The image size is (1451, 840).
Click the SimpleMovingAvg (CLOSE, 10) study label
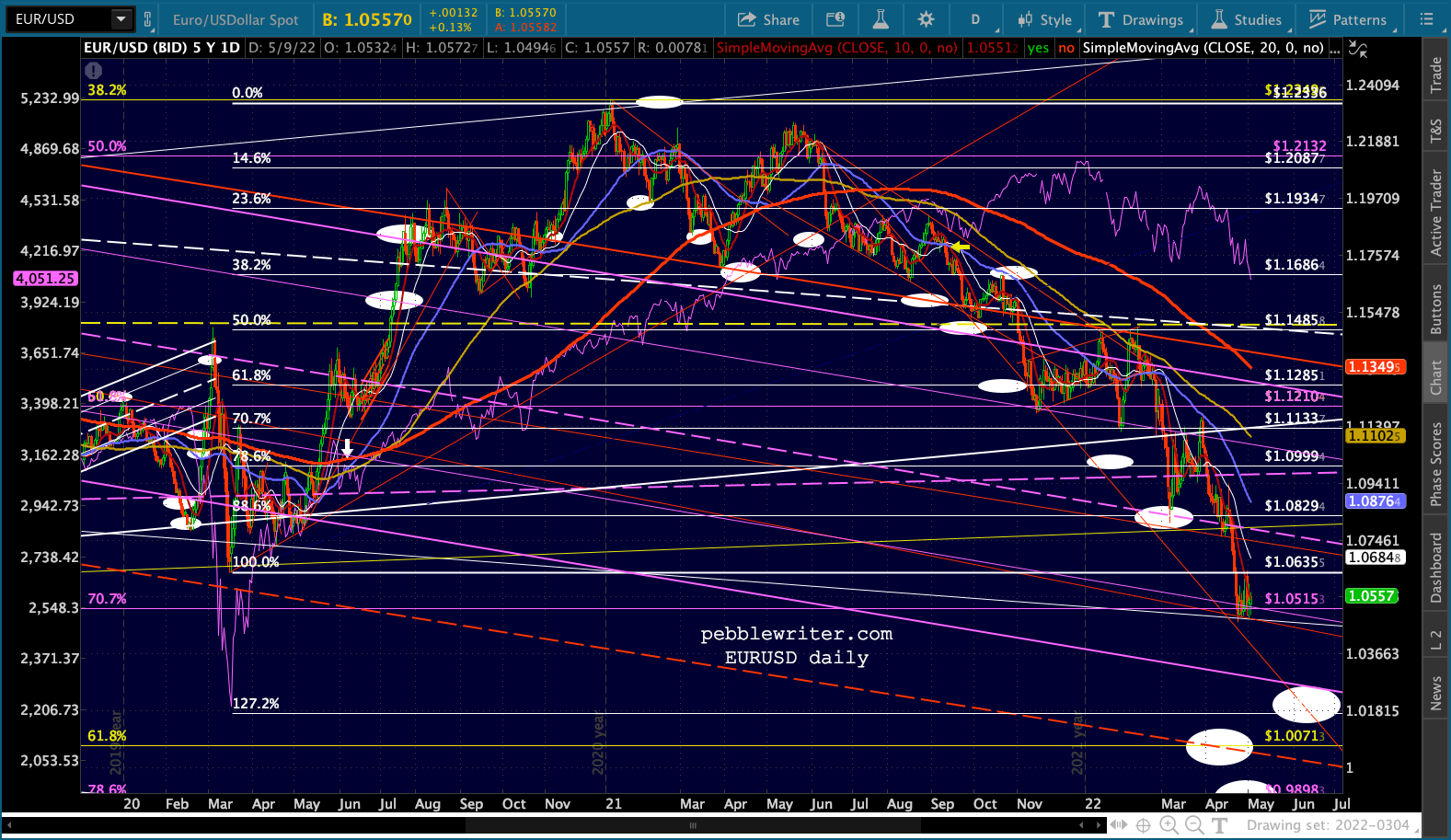[x=836, y=47]
